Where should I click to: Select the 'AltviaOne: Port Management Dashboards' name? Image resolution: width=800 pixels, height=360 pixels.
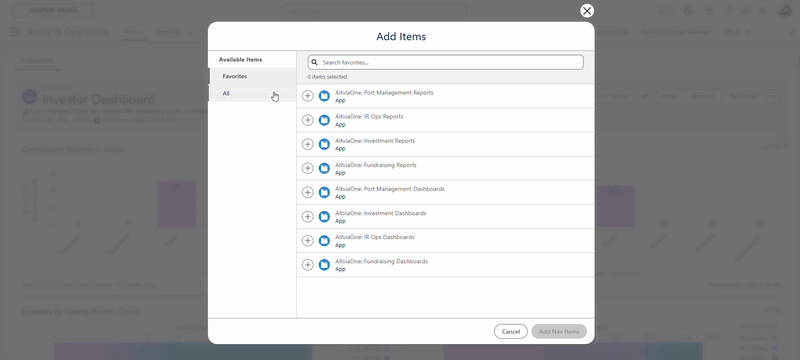point(390,189)
